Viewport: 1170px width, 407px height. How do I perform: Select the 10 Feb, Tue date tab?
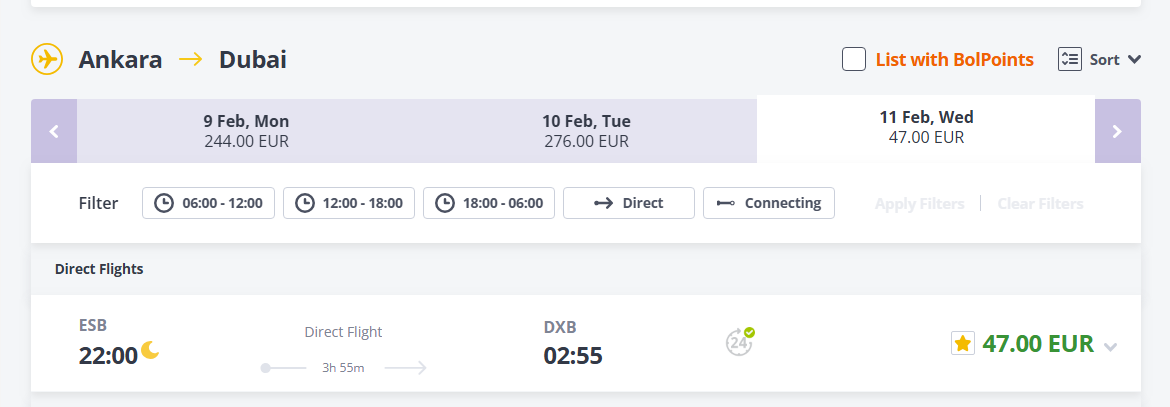click(586, 131)
